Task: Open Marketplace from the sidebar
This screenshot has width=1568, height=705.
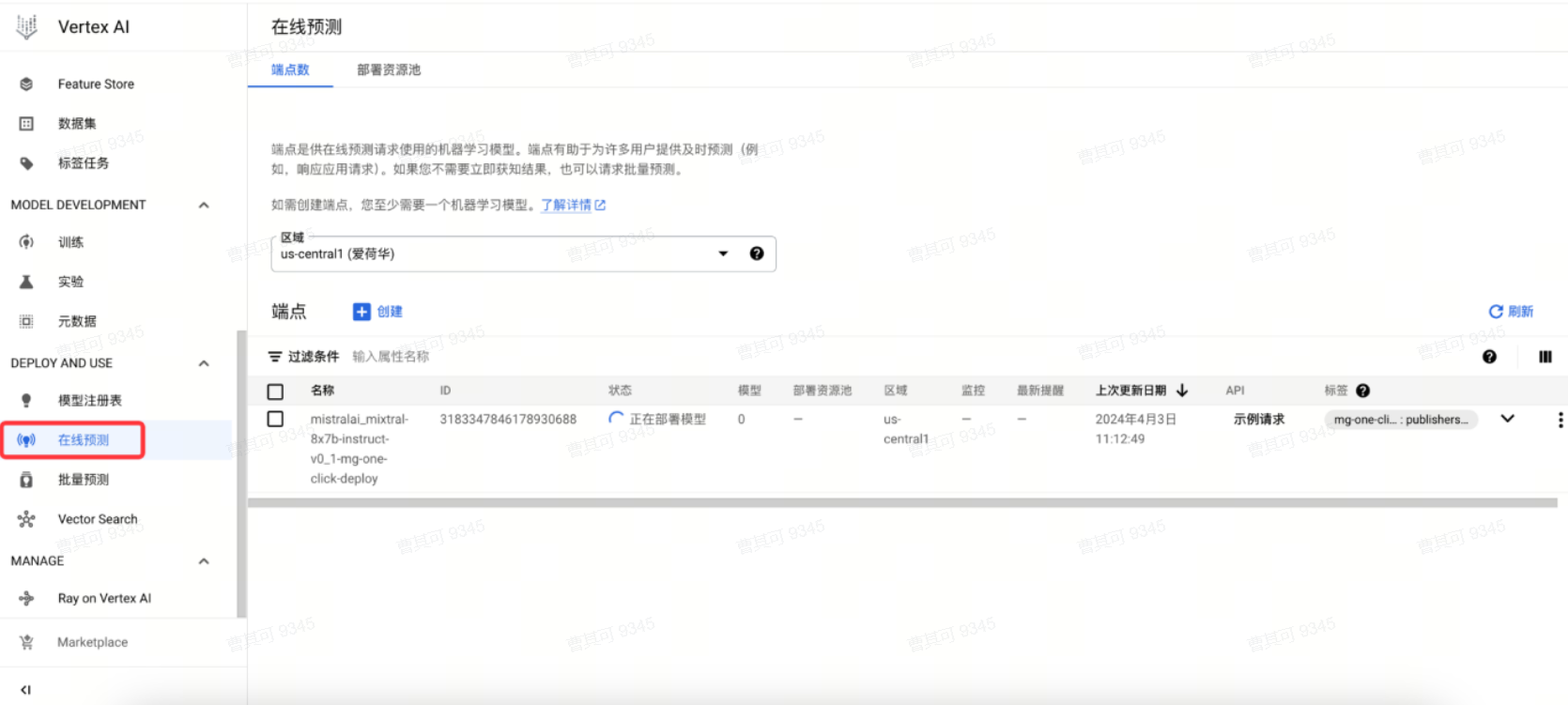Action: 92,642
